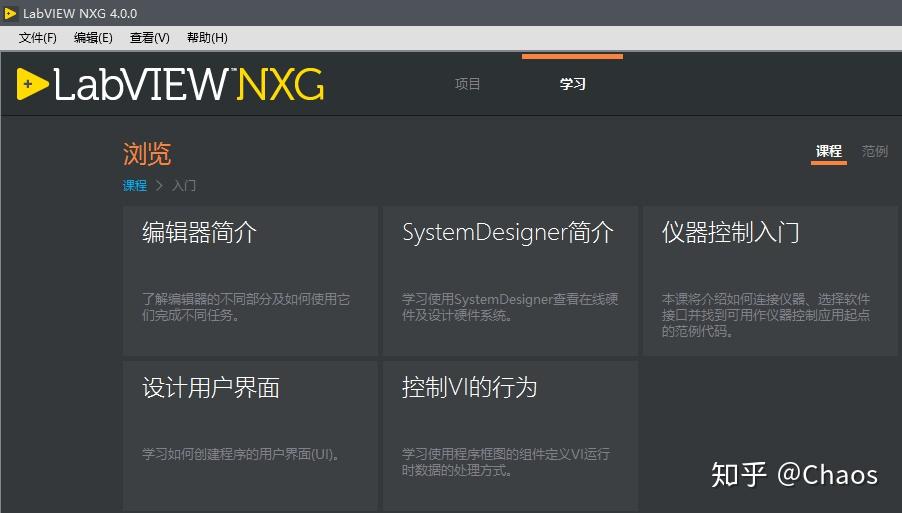Click description 学习使用SystemDesigner查看在线硬件

coord(510,307)
